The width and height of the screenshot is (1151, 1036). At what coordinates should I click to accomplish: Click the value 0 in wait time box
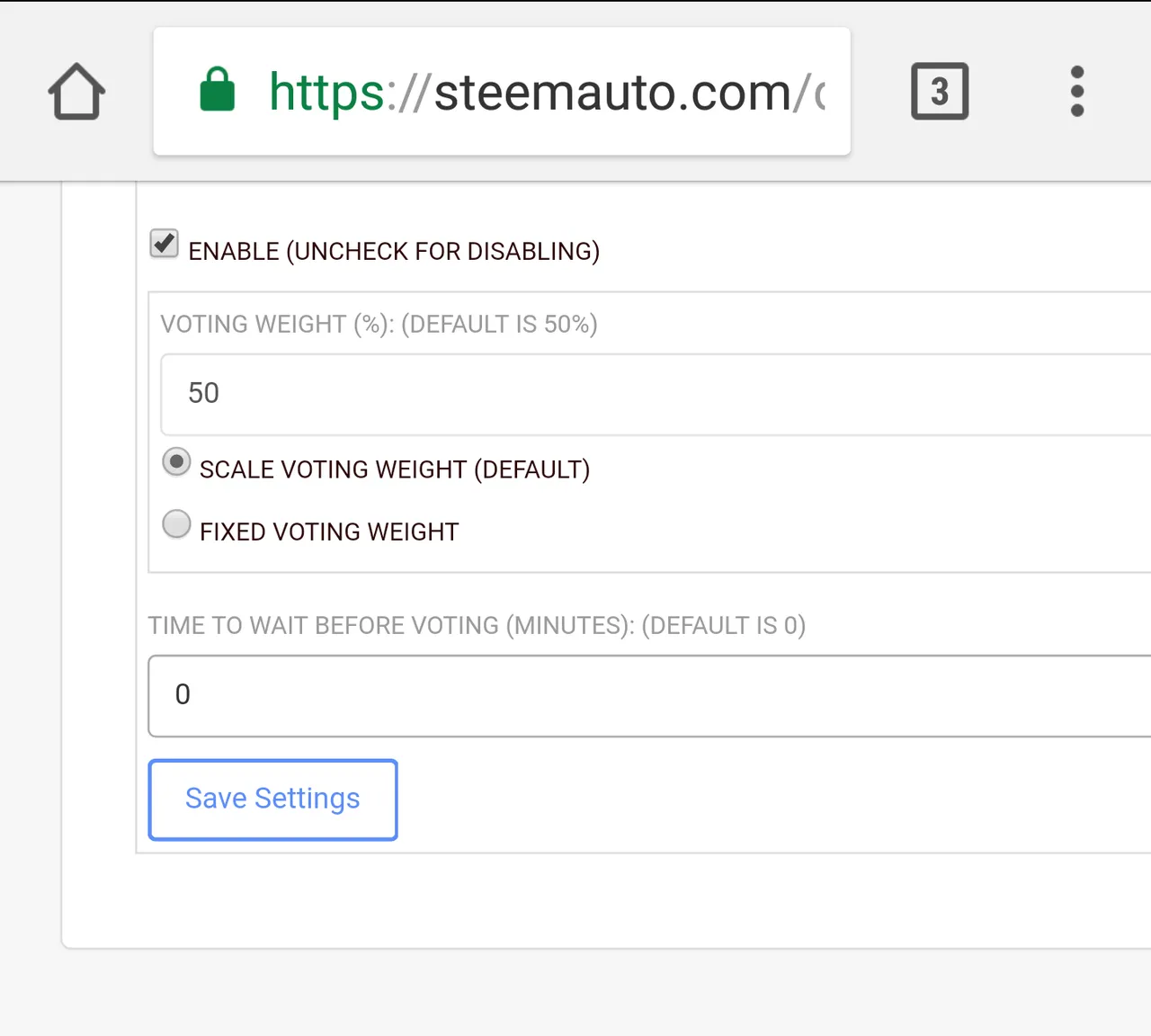pyautogui.click(x=183, y=694)
